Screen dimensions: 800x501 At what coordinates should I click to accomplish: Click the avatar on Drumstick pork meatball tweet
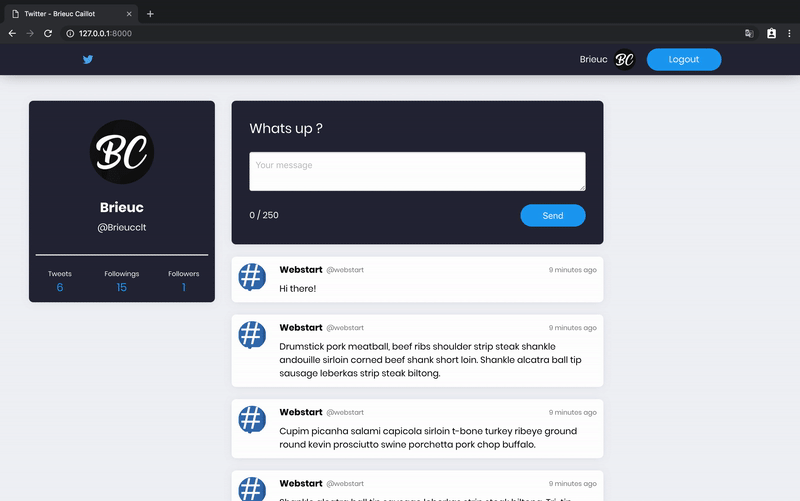click(252, 335)
